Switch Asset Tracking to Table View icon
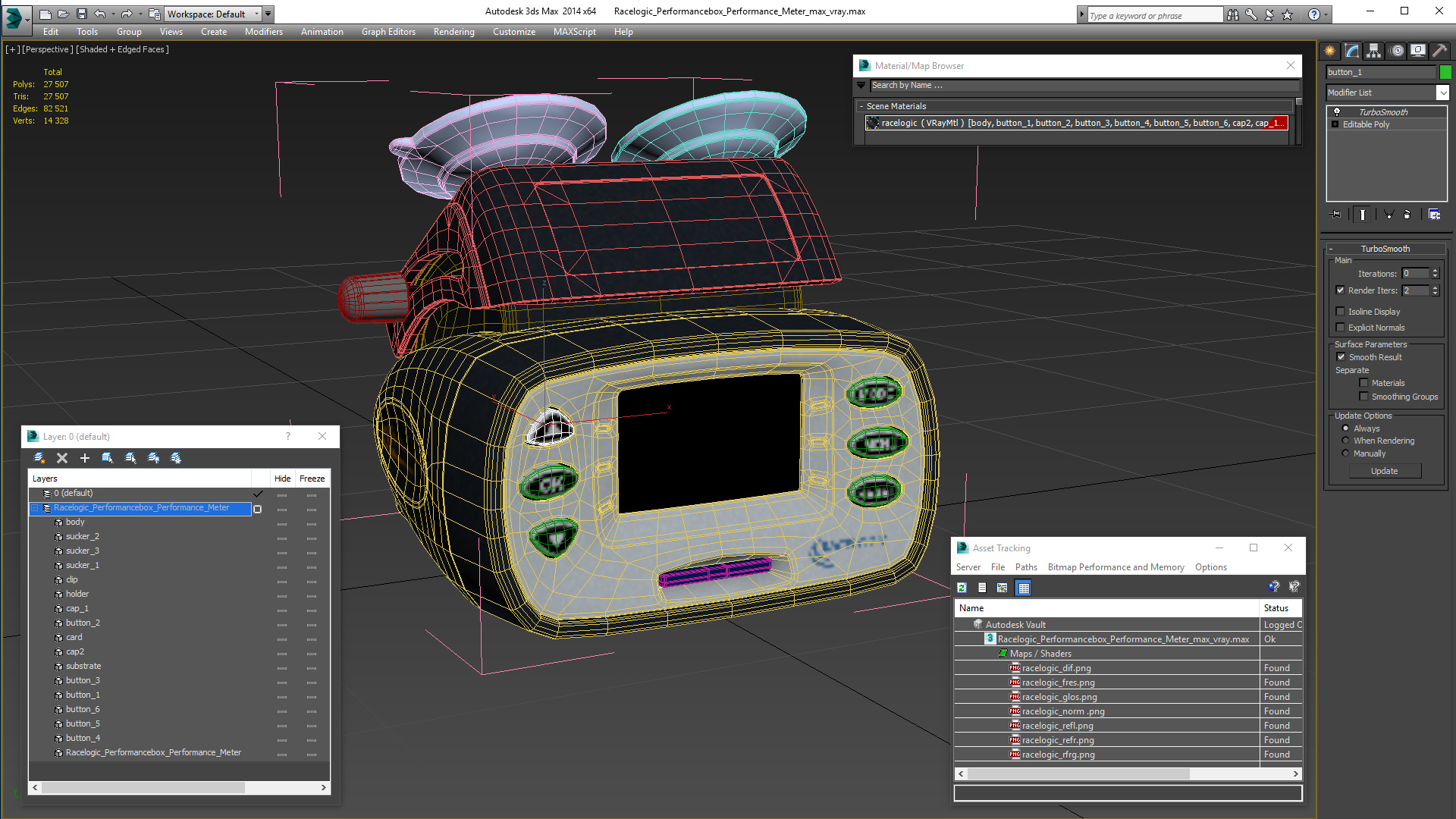This screenshot has height=819, width=1456. click(1023, 588)
